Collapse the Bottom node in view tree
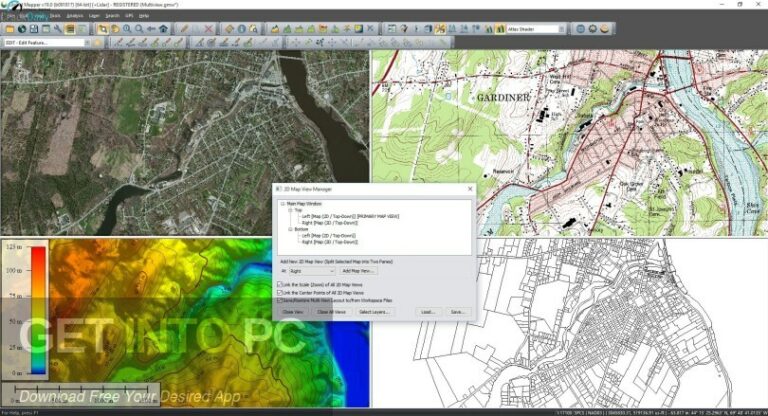 [290, 229]
